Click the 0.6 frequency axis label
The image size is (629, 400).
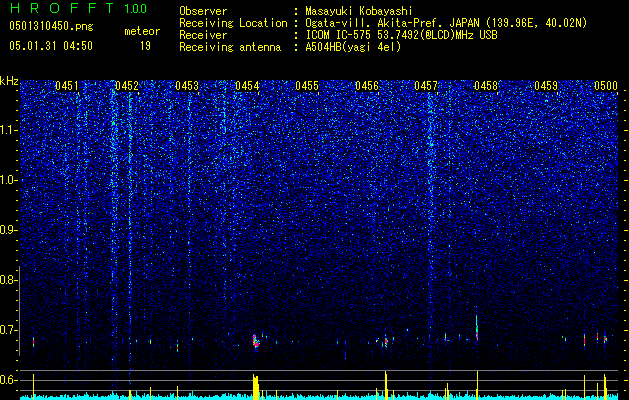pyautogui.click(x=9, y=380)
